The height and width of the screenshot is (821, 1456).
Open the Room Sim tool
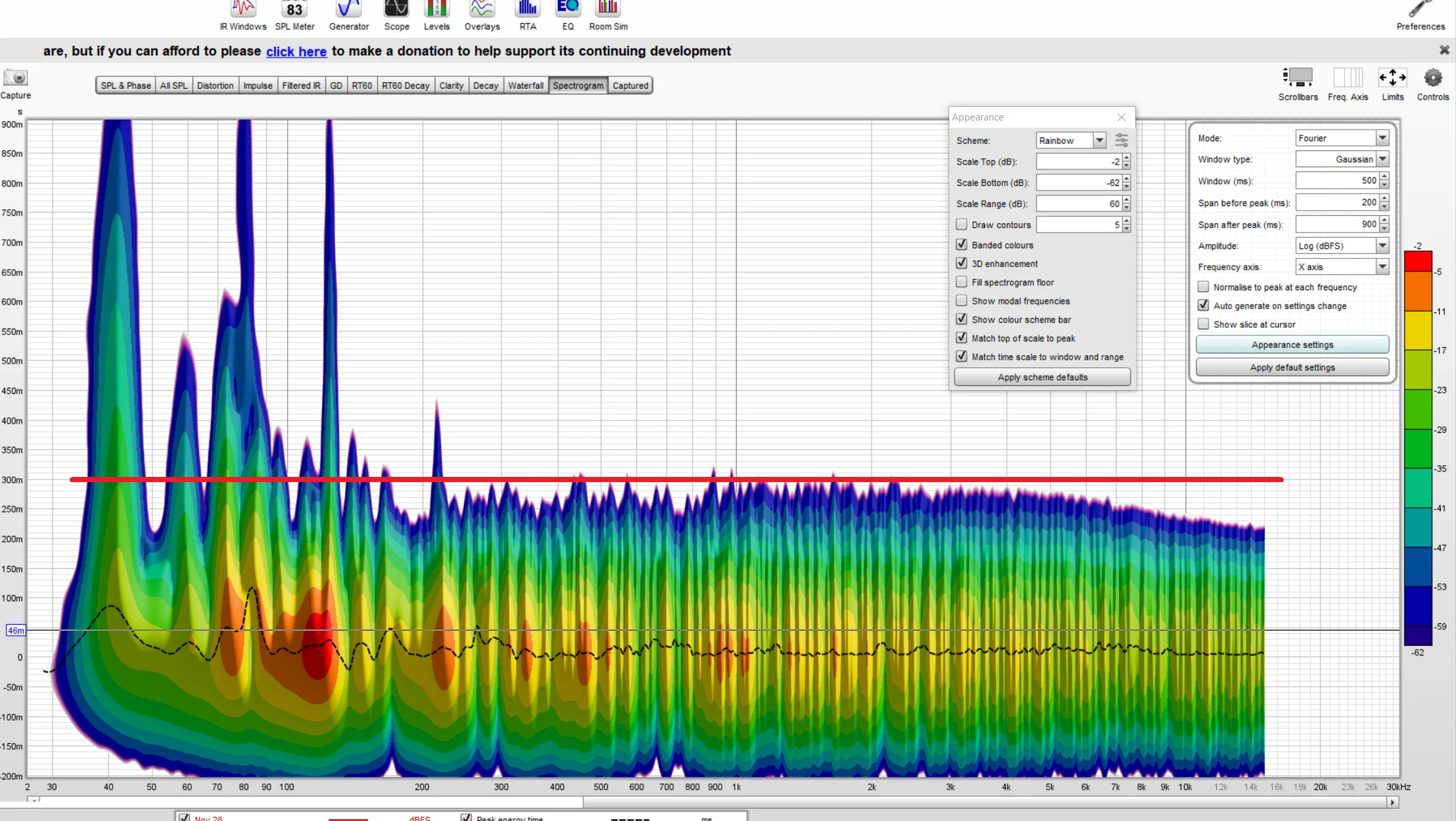click(x=608, y=15)
